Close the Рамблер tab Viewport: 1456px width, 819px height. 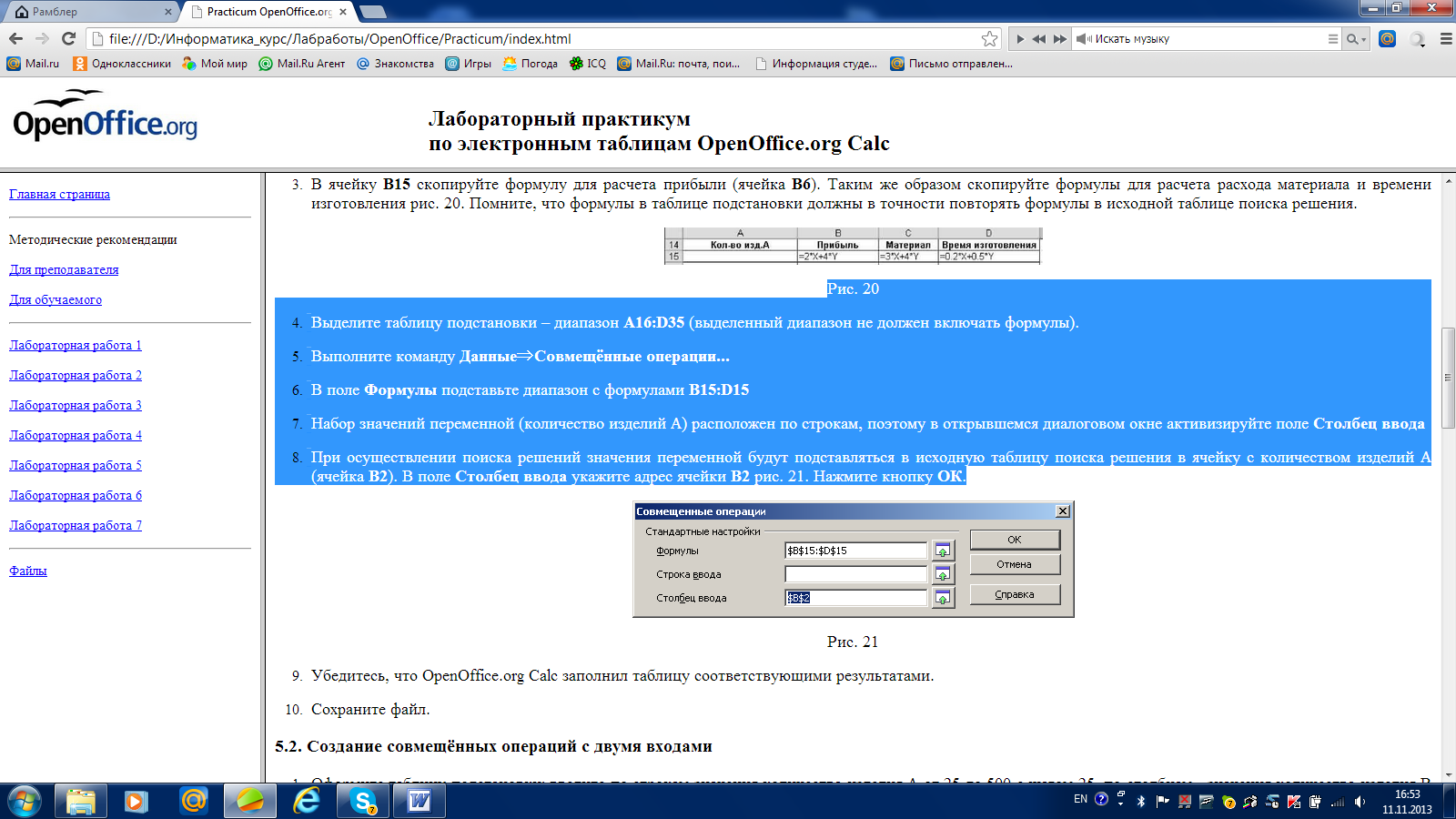coord(168,12)
